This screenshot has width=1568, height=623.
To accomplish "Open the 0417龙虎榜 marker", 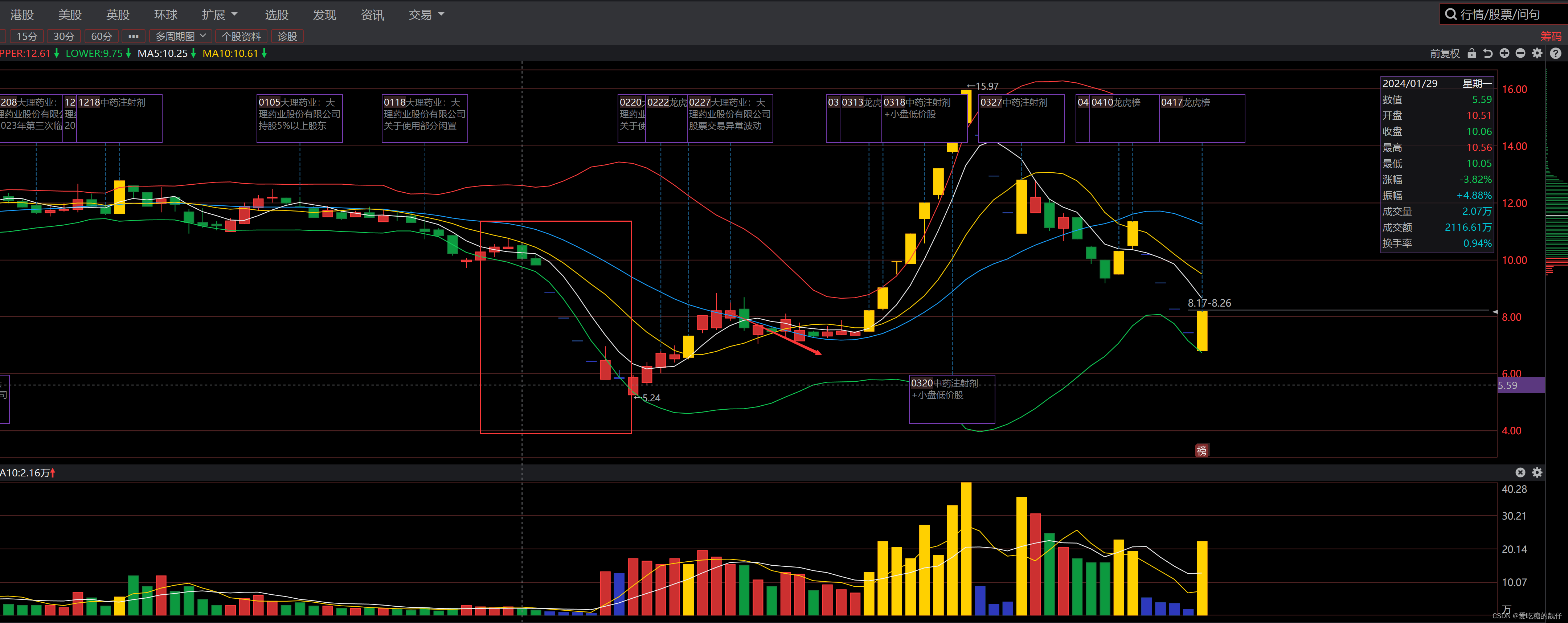I will (1202, 118).
